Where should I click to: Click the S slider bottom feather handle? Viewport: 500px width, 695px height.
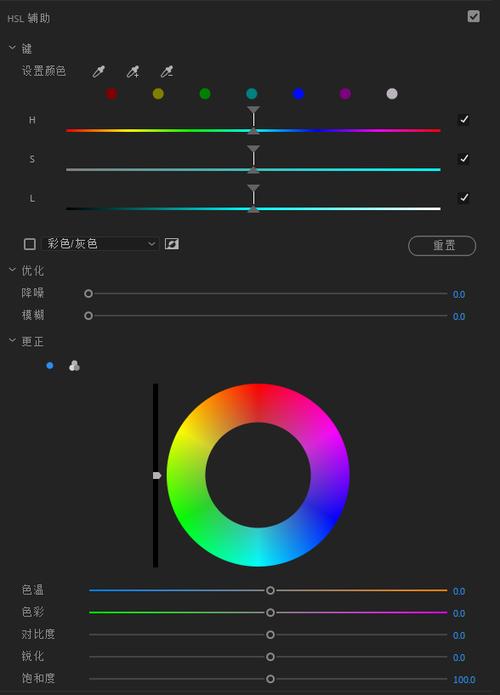point(253,170)
